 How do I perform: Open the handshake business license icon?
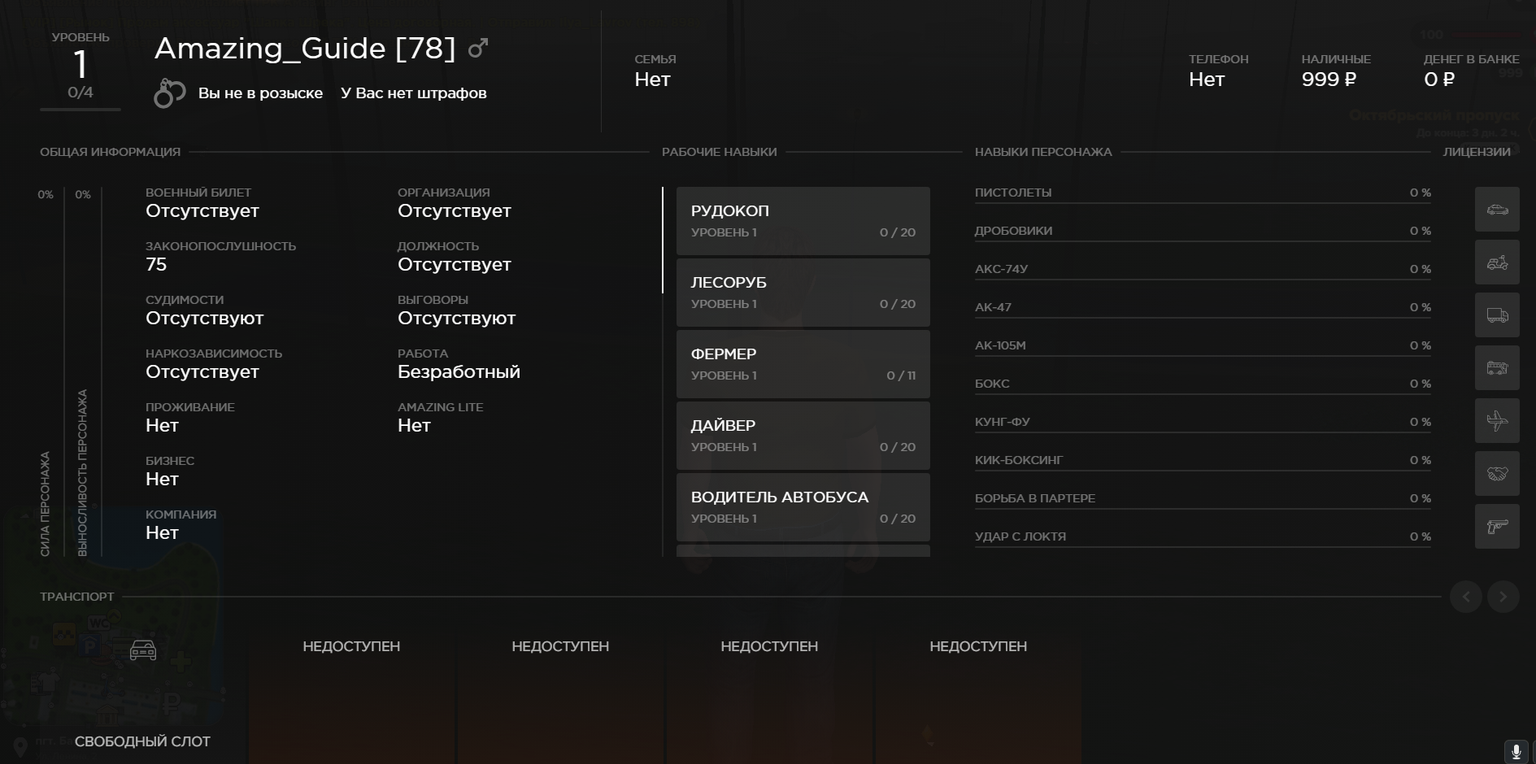[x=1497, y=474]
